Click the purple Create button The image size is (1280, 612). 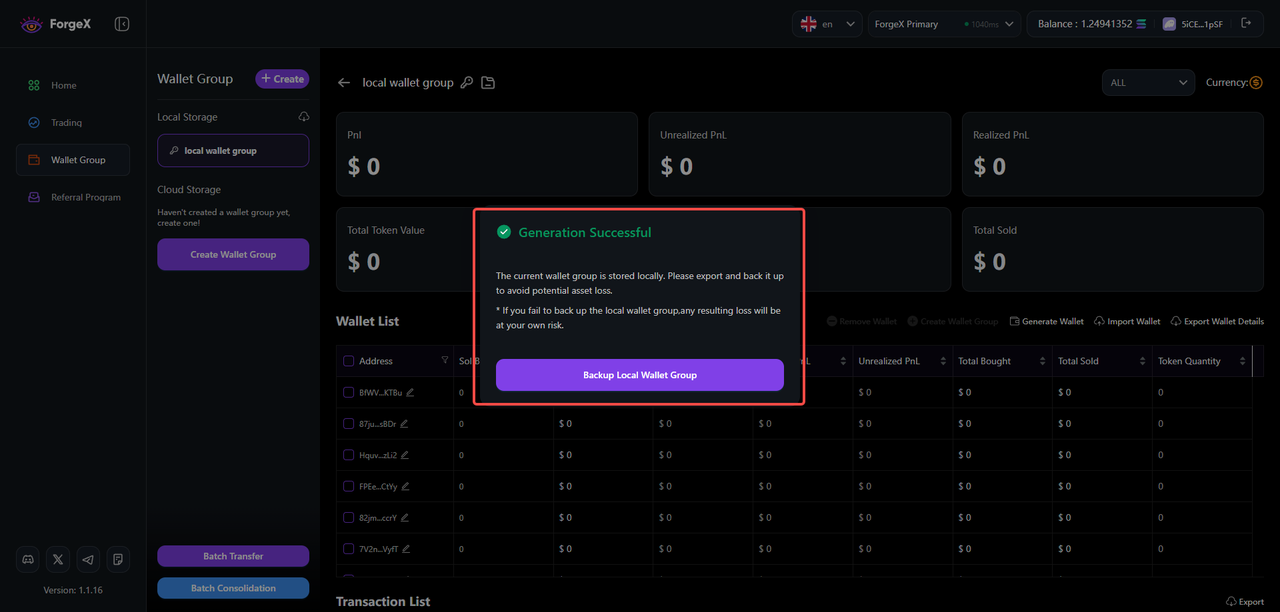point(282,79)
